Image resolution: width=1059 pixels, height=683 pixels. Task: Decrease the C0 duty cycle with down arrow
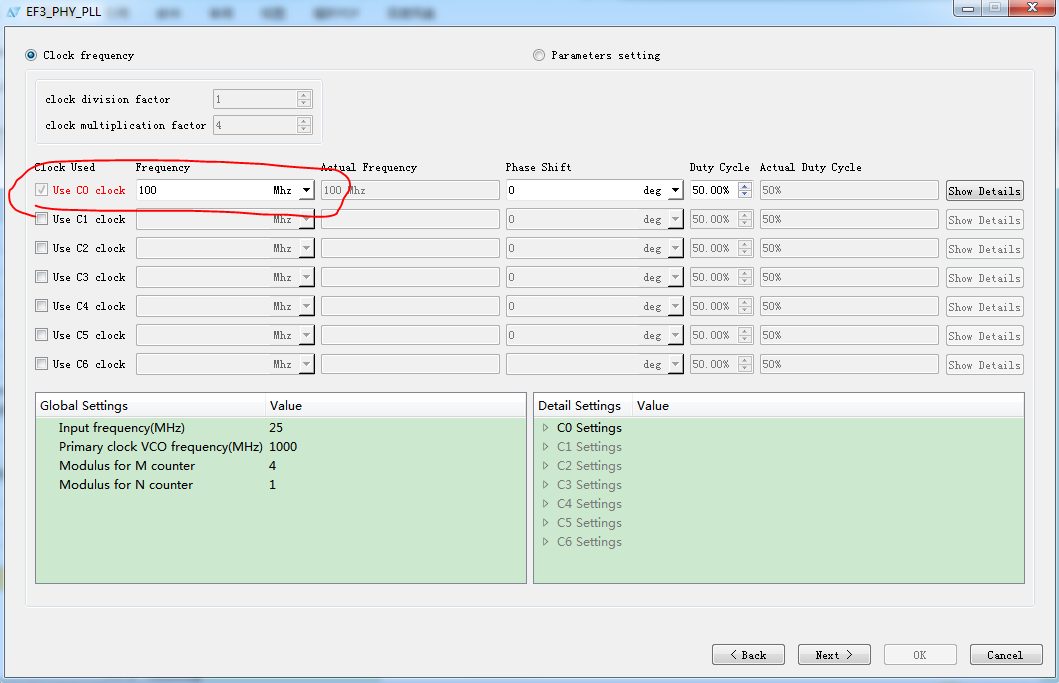tap(744, 194)
